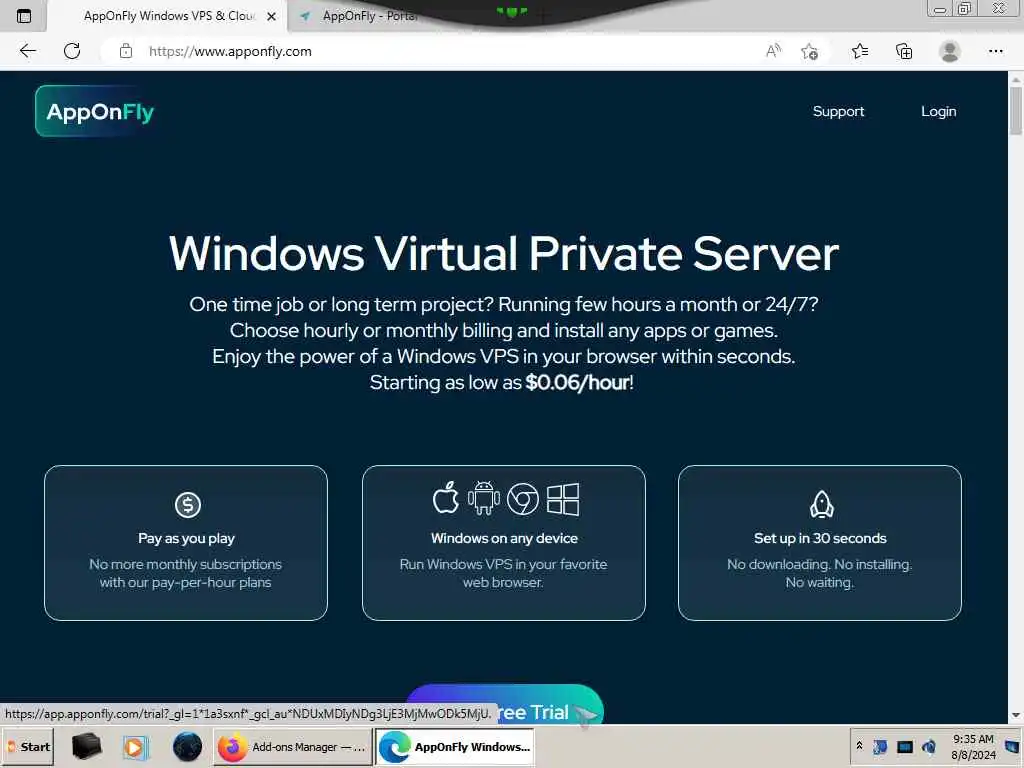Click the AppOnFly logo

click(x=95, y=111)
